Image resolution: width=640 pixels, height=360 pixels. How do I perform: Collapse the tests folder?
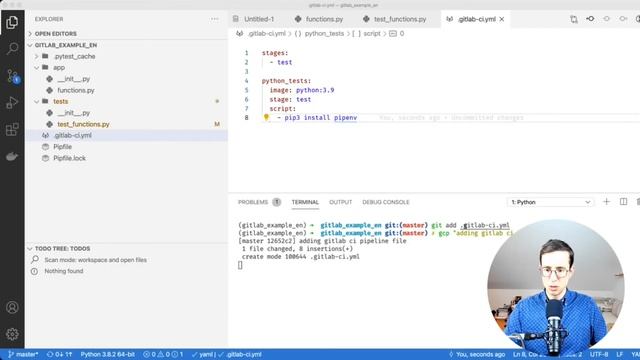click(x=127, y=101)
